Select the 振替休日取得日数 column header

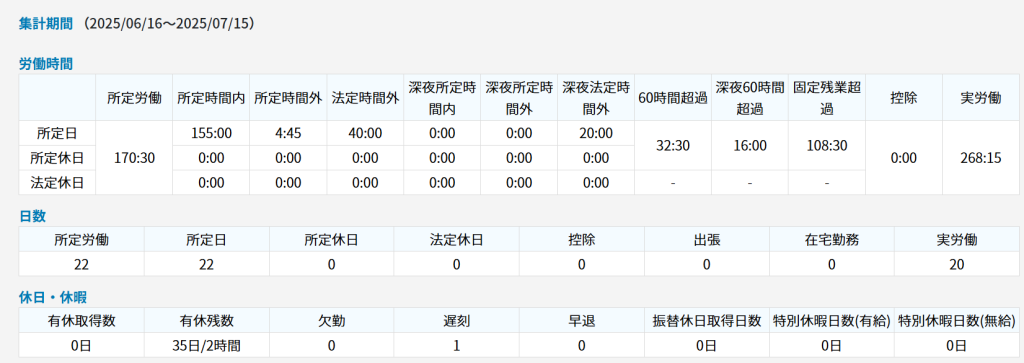tap(707, 321)
